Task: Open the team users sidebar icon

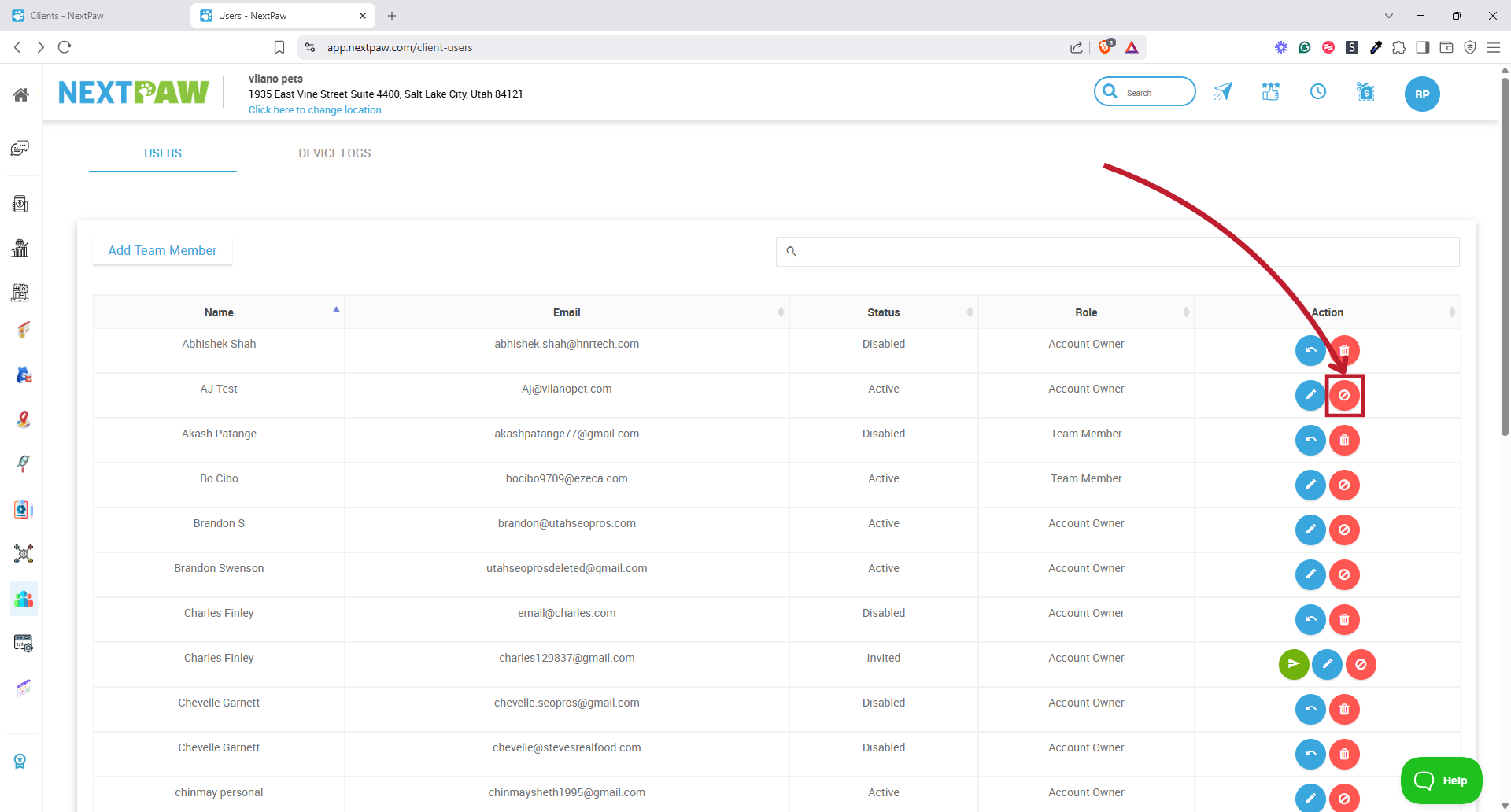Action: point(24,599)
